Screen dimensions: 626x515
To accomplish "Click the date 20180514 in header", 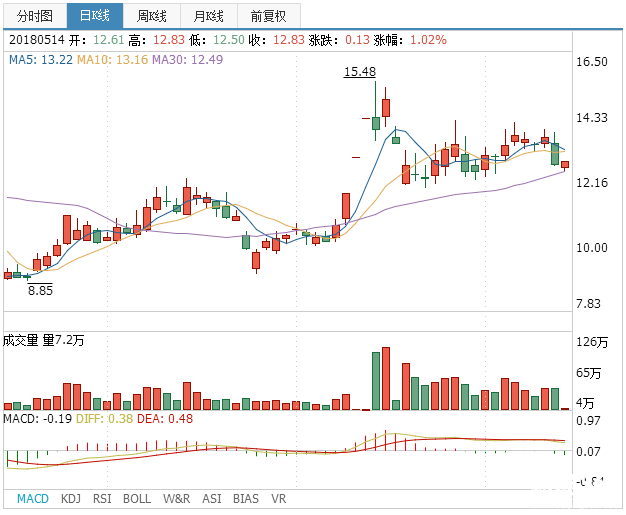I will pos(37,40).
